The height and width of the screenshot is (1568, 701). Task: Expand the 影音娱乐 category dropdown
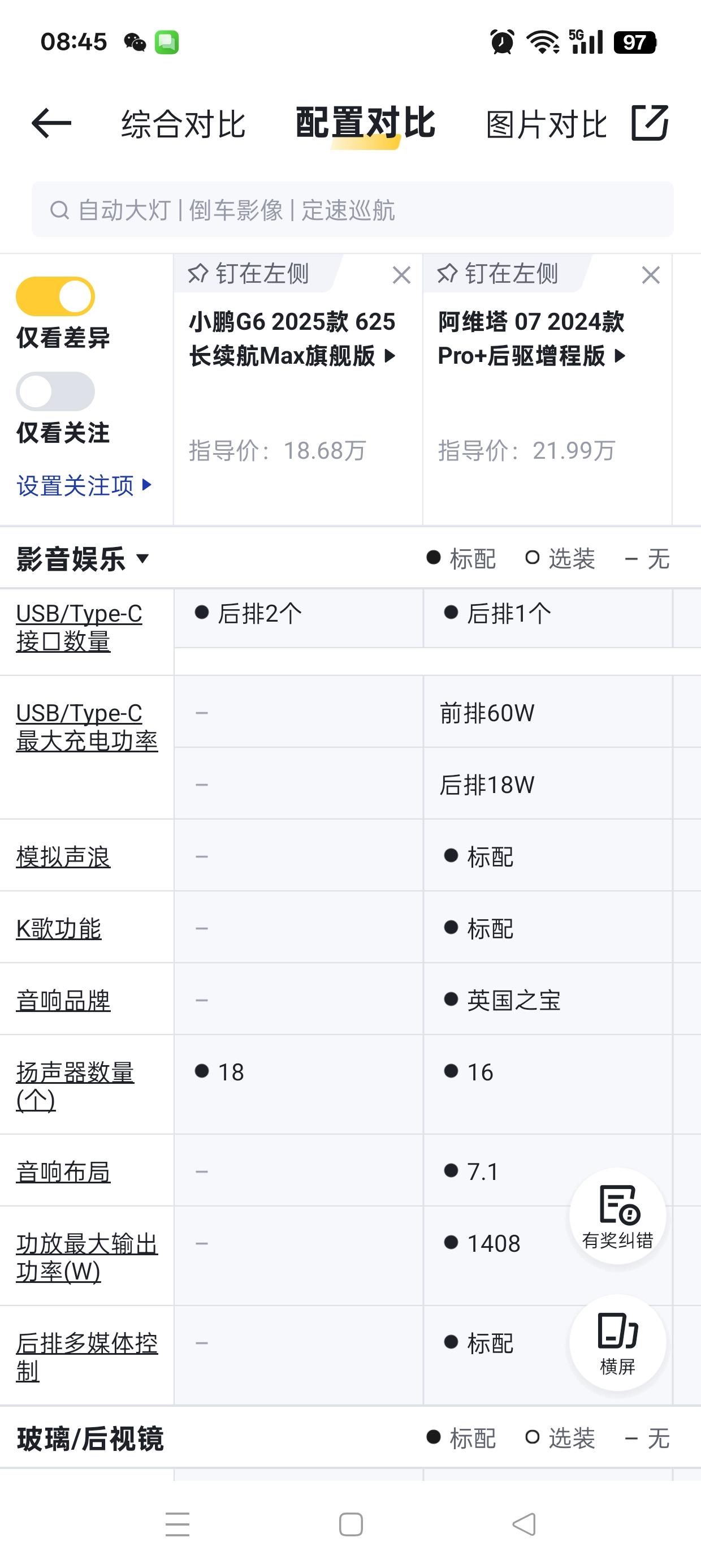(x=83, y=559)
